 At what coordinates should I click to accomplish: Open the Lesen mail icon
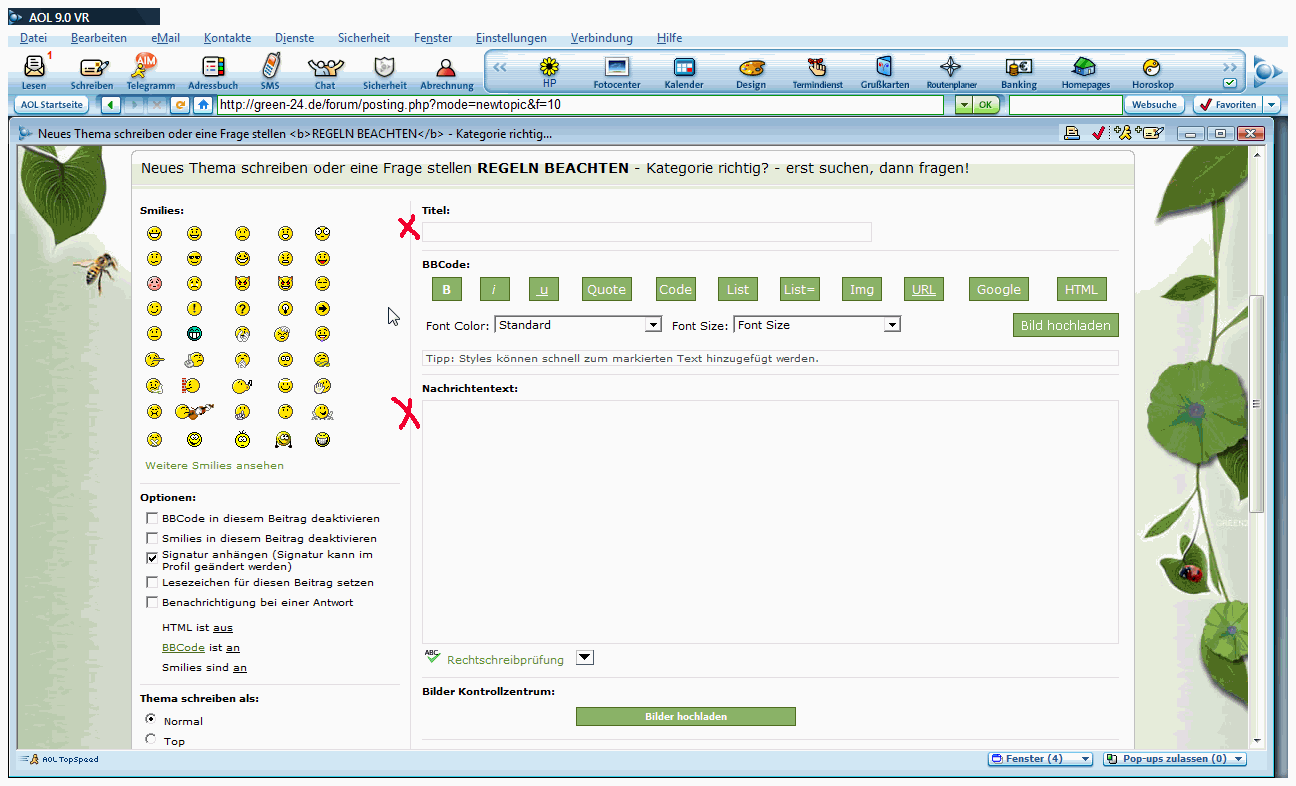34,68
